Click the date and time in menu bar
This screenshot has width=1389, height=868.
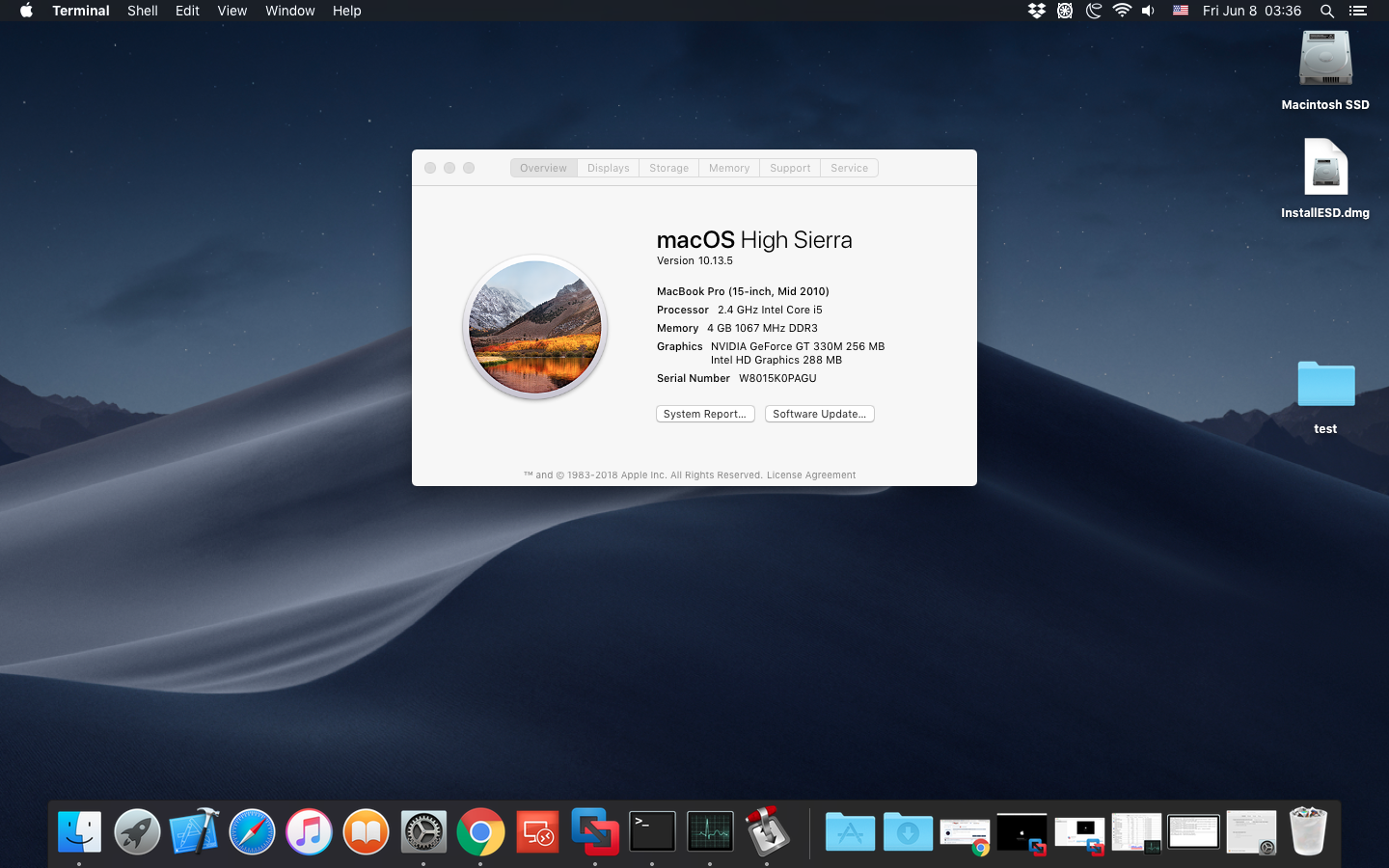[1252, 11]
